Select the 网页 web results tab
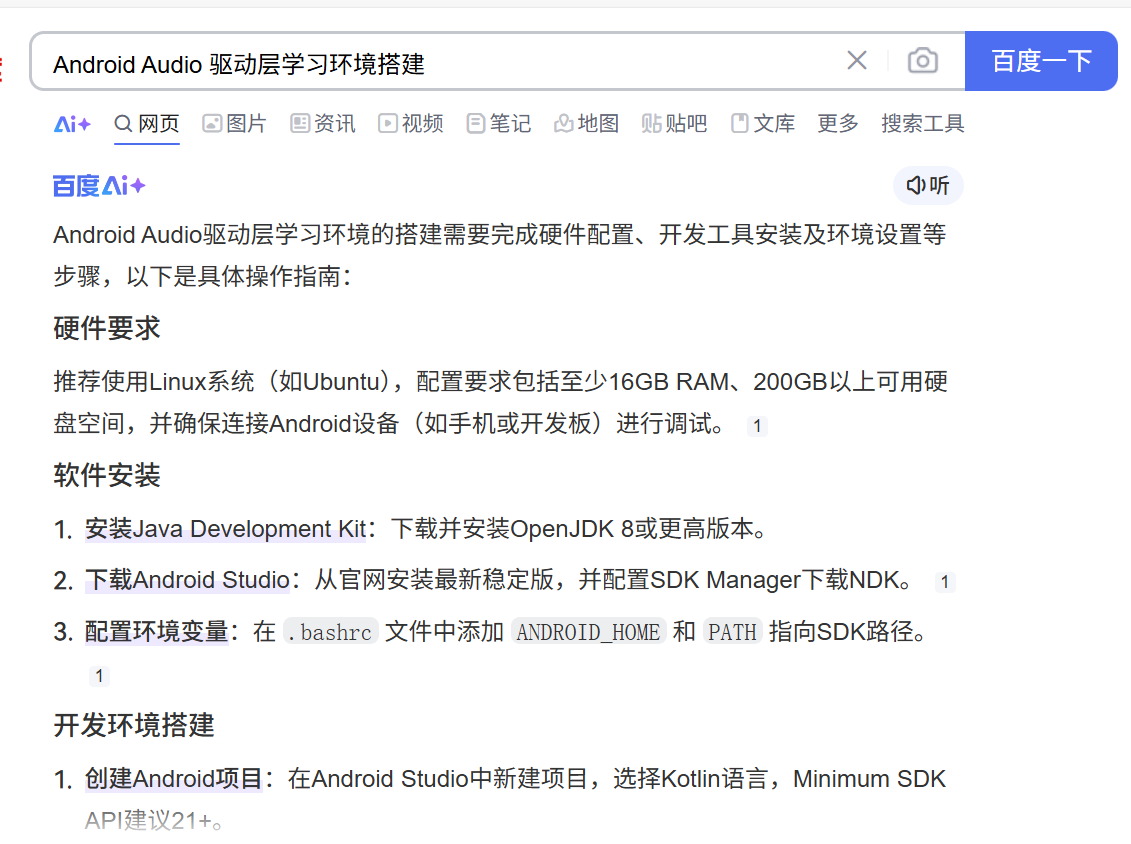This screenshot has height=844, width=1131. click(147, 124)
